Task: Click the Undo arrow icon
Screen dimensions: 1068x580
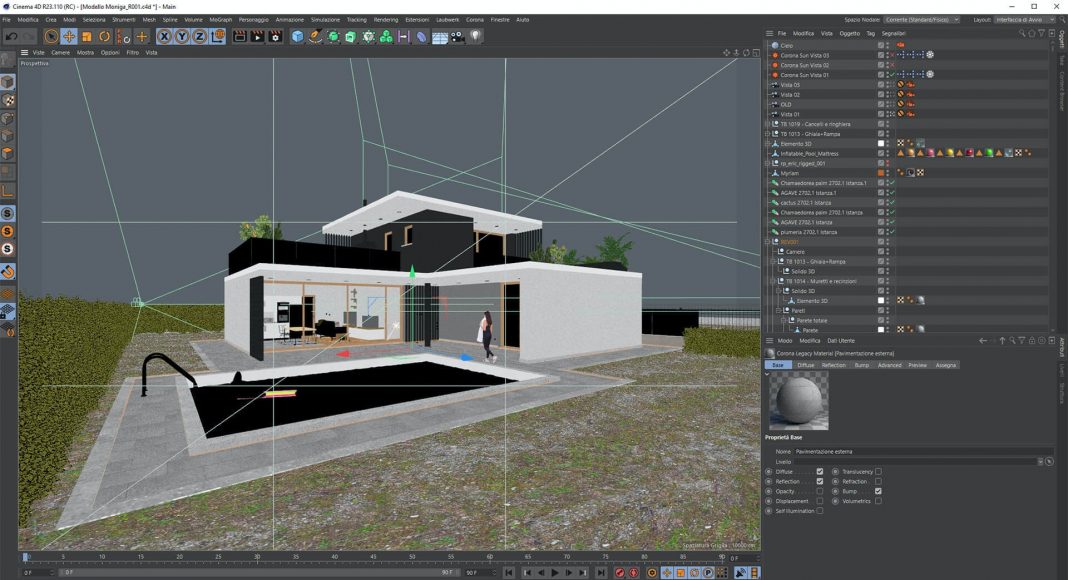Action: tap(12, 37)
